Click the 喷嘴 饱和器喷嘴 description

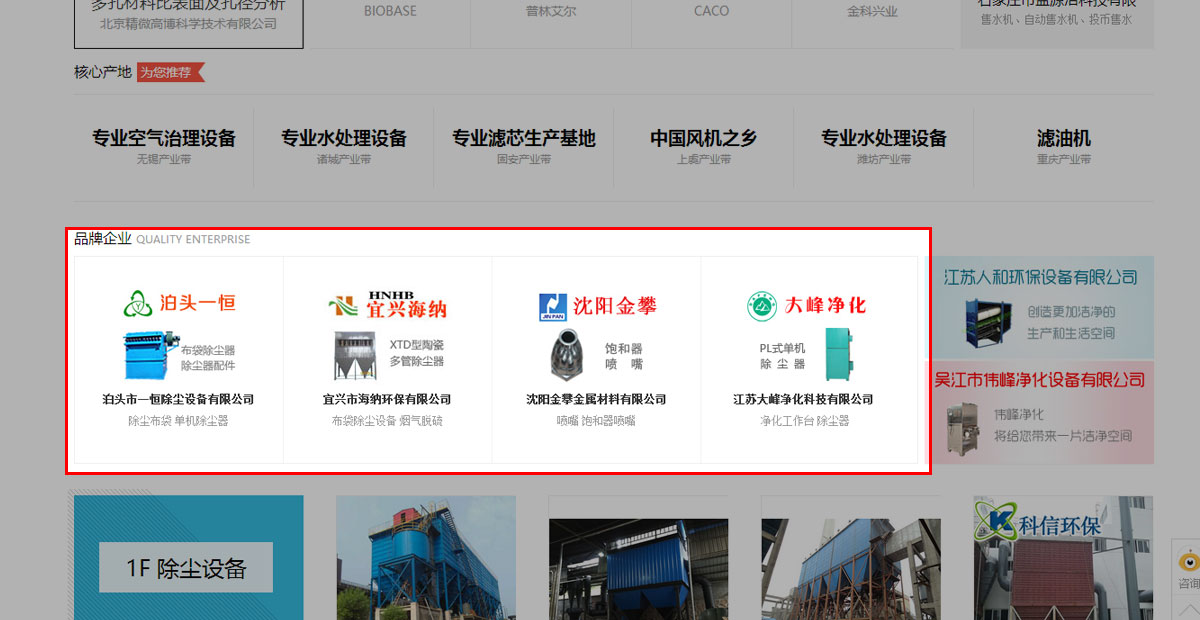pyautogui.click(x=596, y=421)
